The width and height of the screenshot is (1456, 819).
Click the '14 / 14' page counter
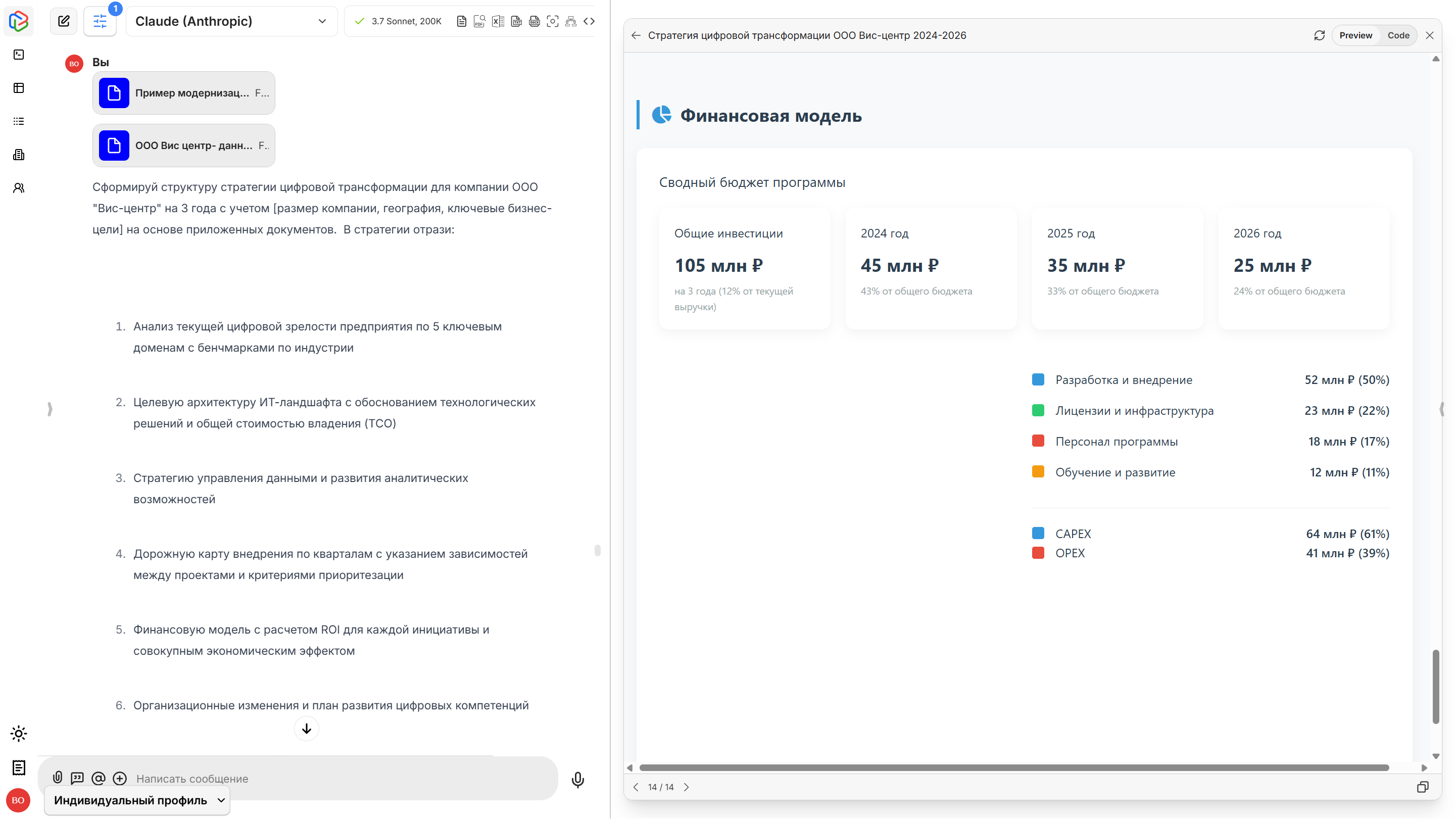[661, 787]
